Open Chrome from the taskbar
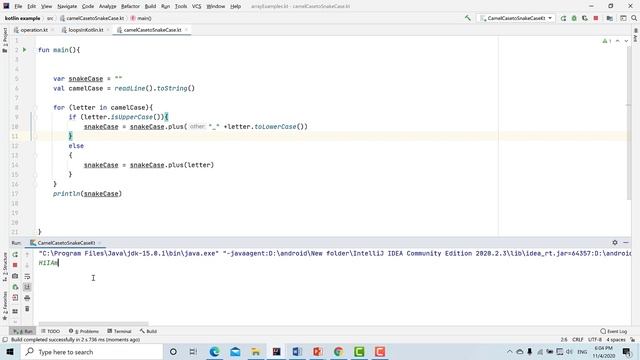The image size is (640, 360). [x=338, y=351]
